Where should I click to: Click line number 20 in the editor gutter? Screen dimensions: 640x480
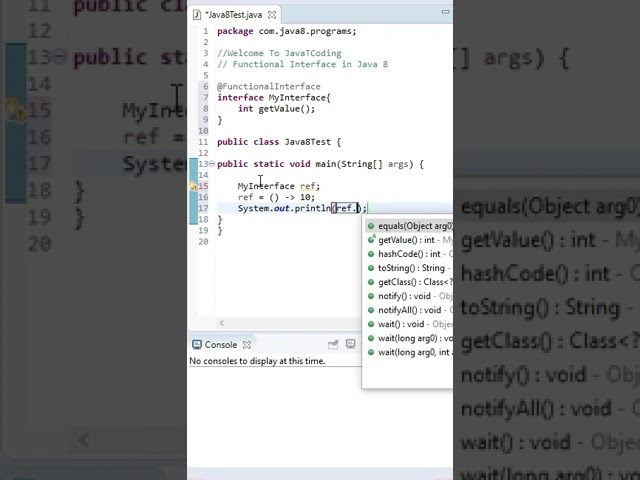pos(203,242)
